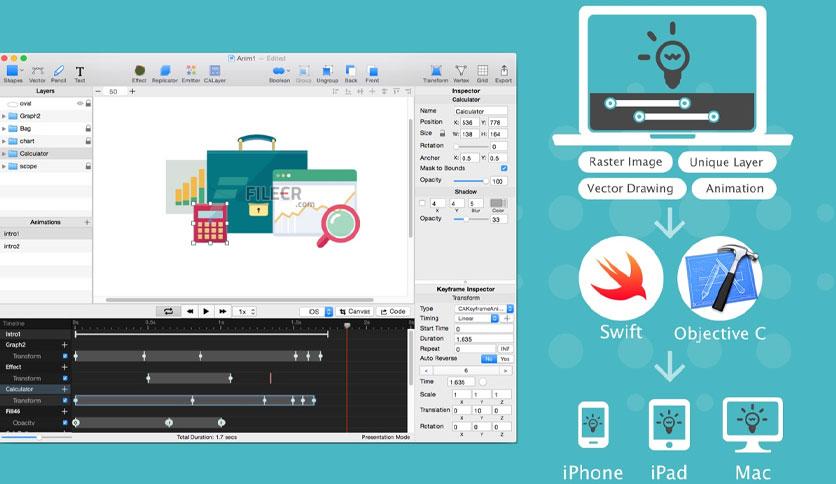Zoom out canvas with minus icon
836x484 pixels.
pos(98,92)
